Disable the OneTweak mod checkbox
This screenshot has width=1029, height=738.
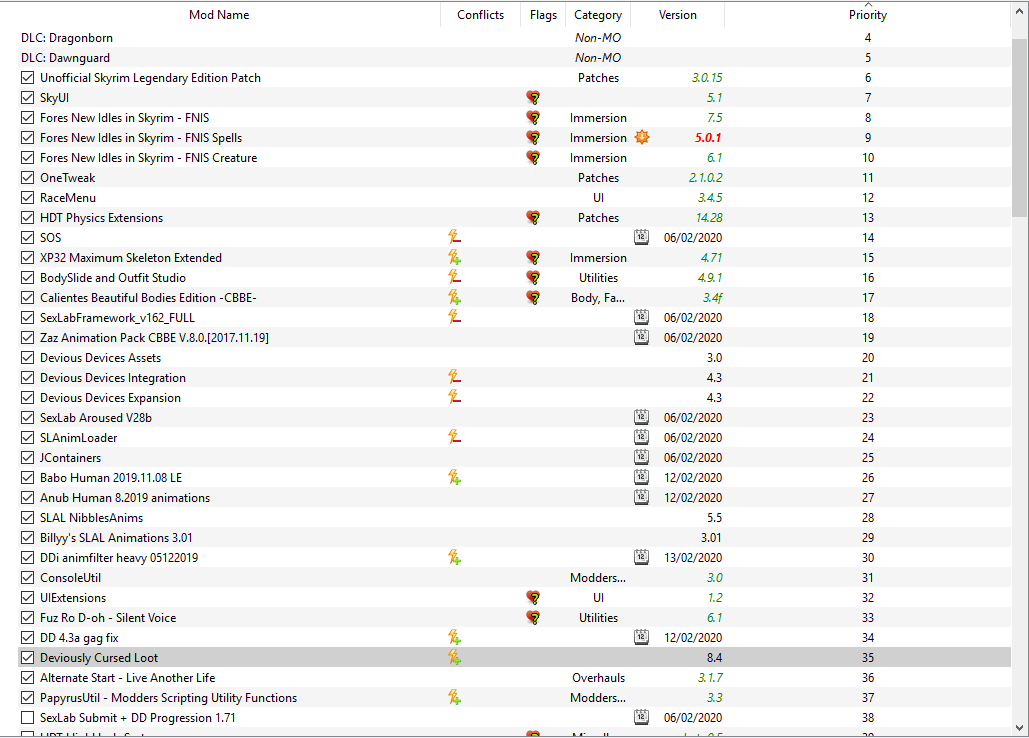(x=28, y=178)
